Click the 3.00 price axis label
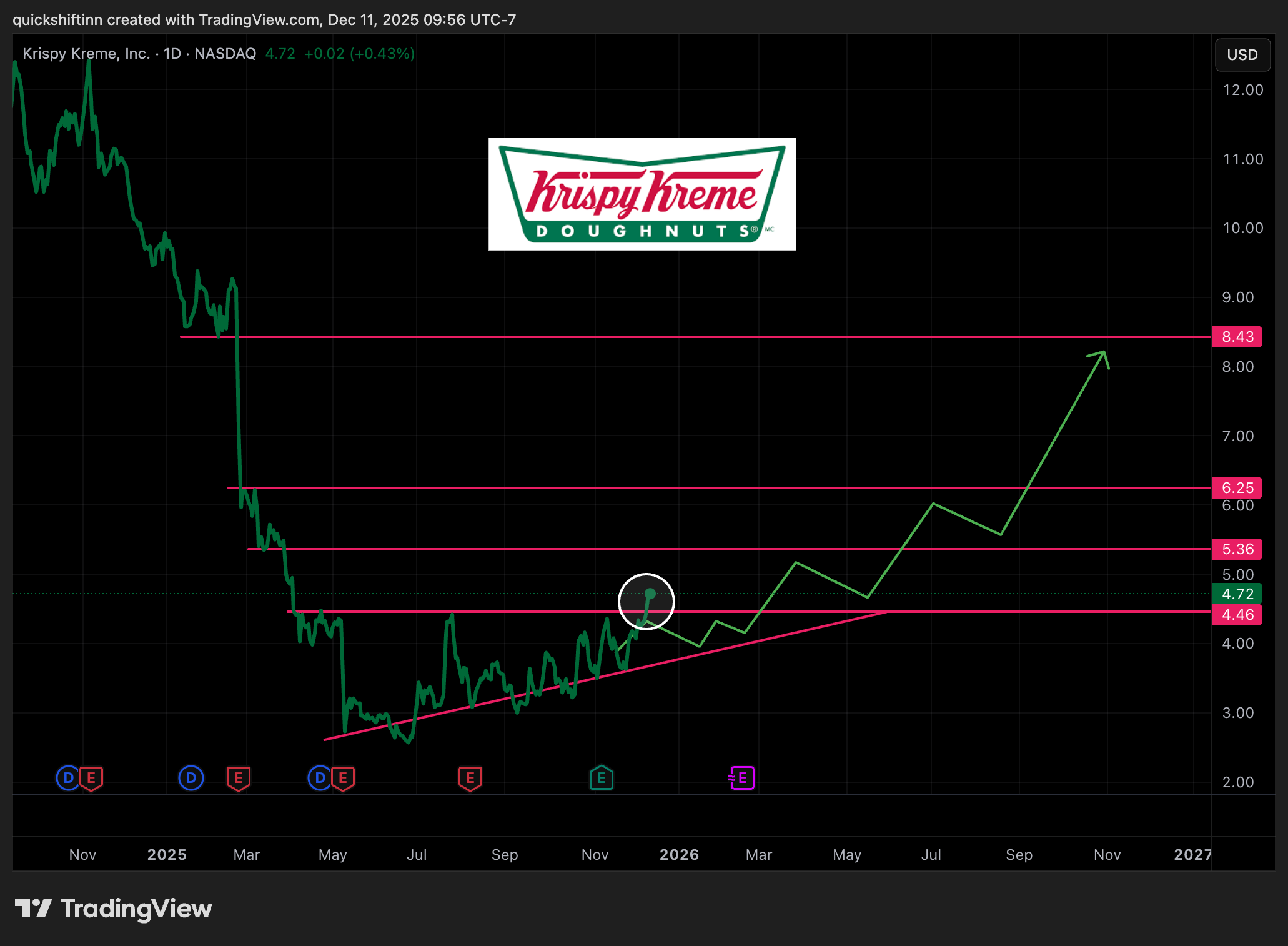The width and height of the screenshot is (1288, 946). click(x=1238, y=713)
